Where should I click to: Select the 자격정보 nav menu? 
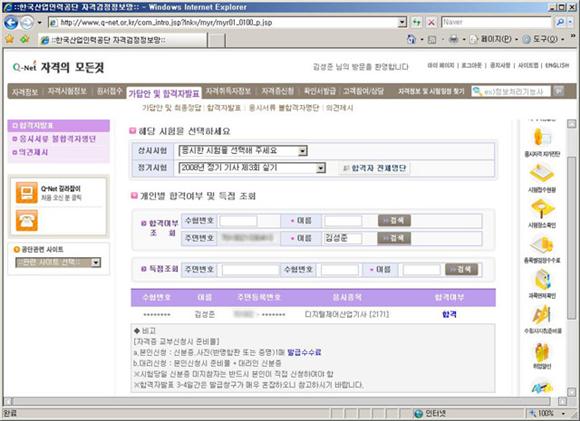coord(25,92)
